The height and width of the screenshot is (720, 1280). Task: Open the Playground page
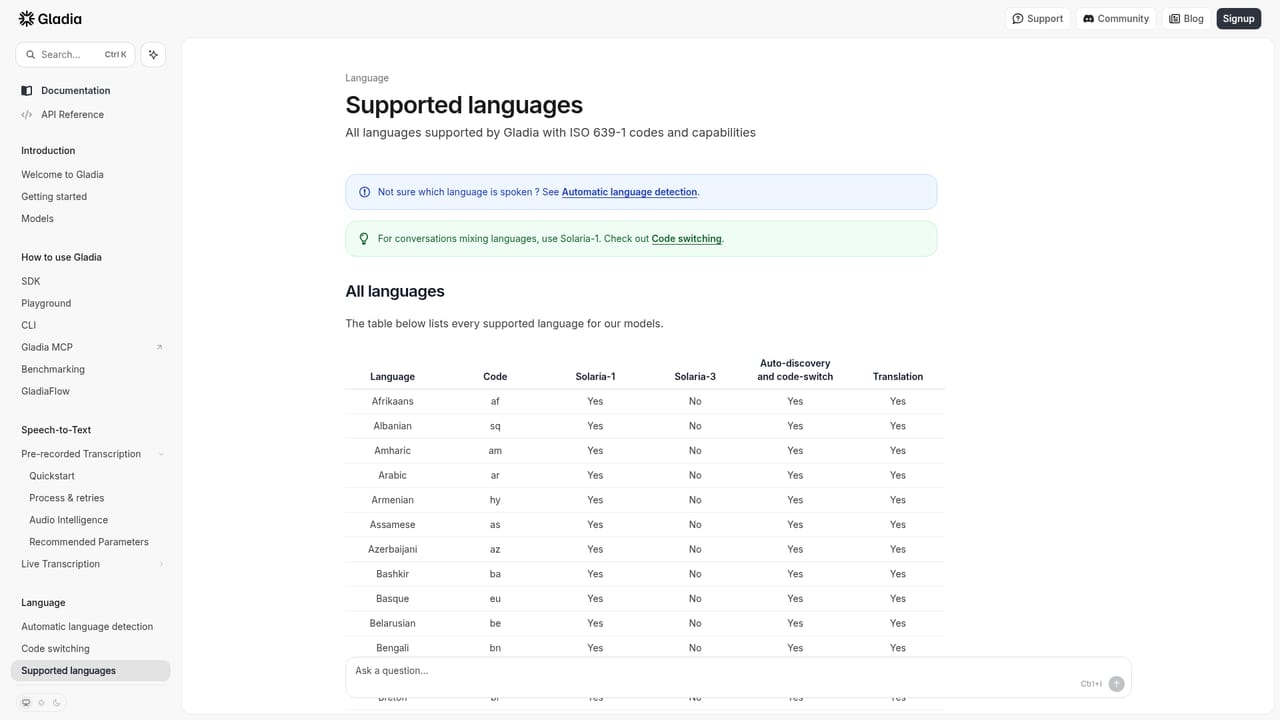(46, 304)
